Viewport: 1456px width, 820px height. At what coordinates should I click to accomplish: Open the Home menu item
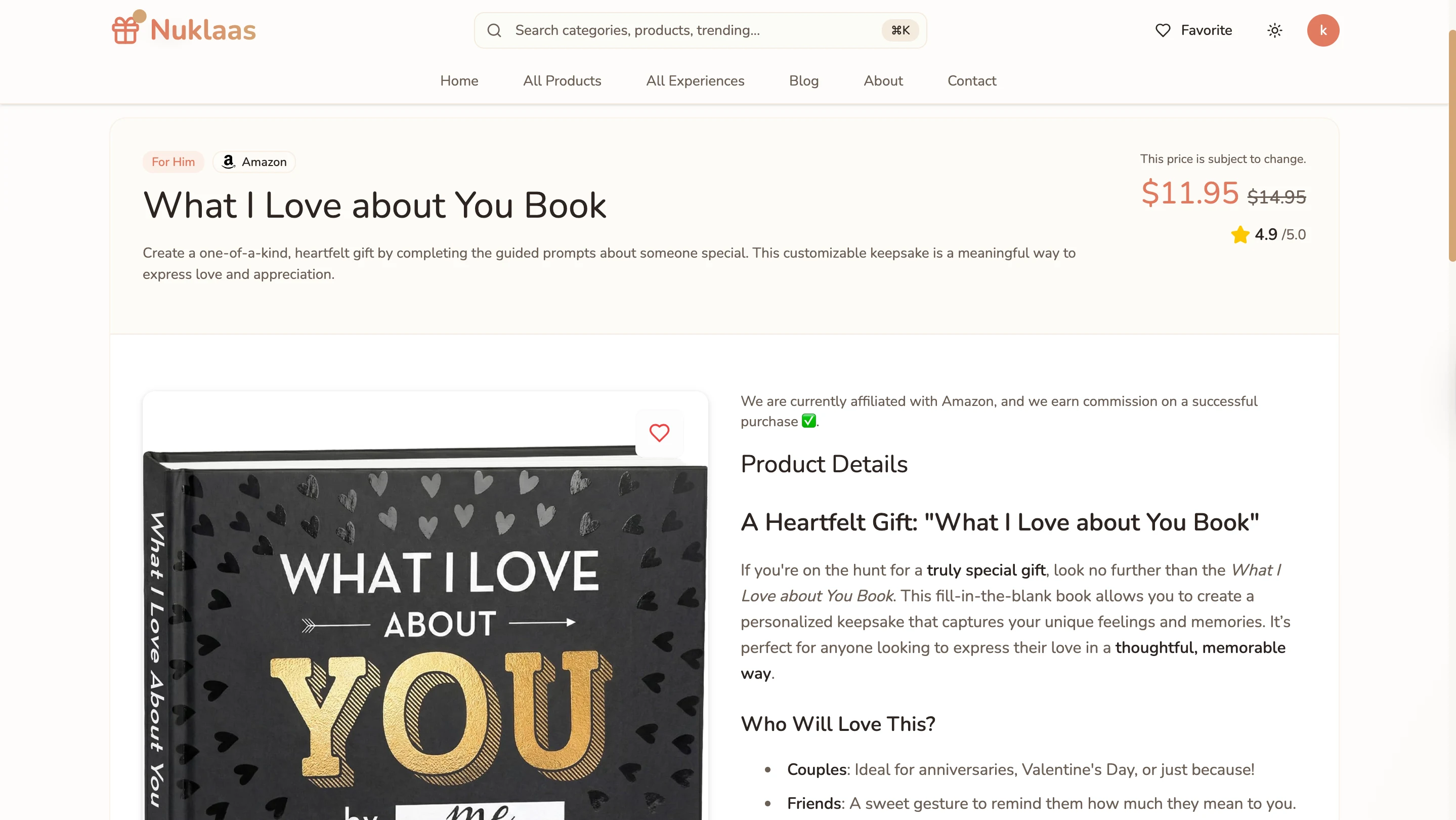[459, 81]
